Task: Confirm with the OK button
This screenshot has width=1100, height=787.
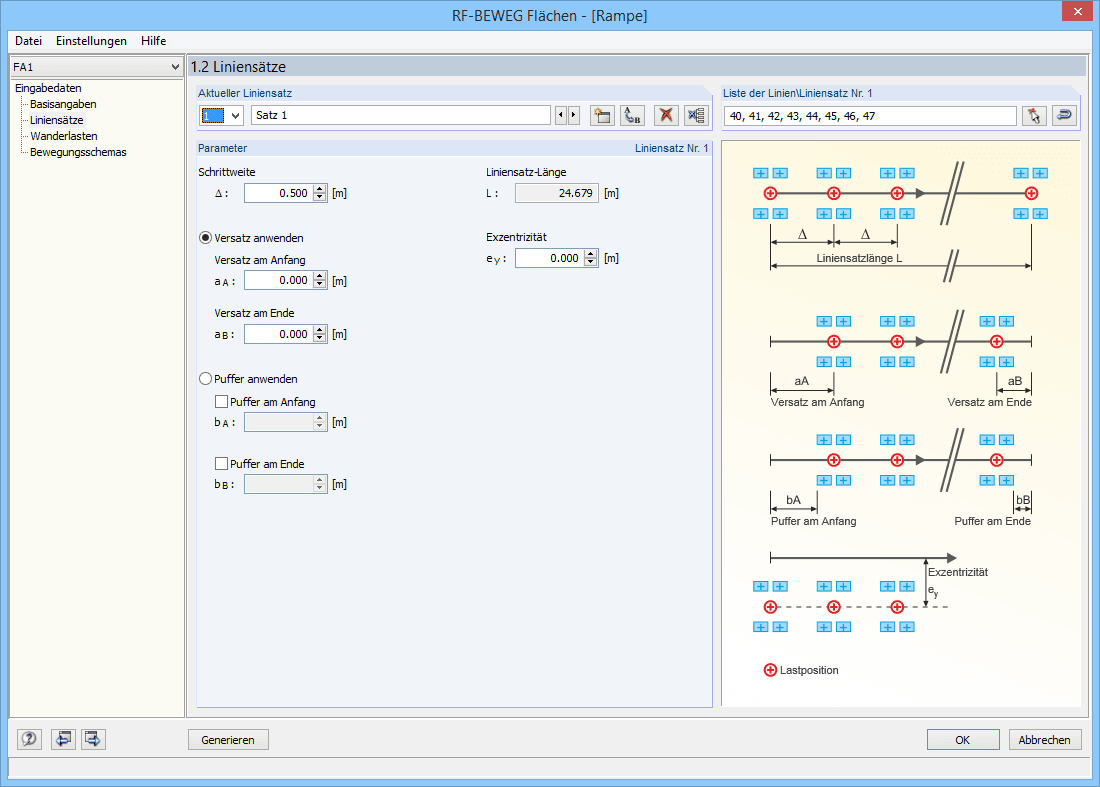Action: click(x=962, y=740)
